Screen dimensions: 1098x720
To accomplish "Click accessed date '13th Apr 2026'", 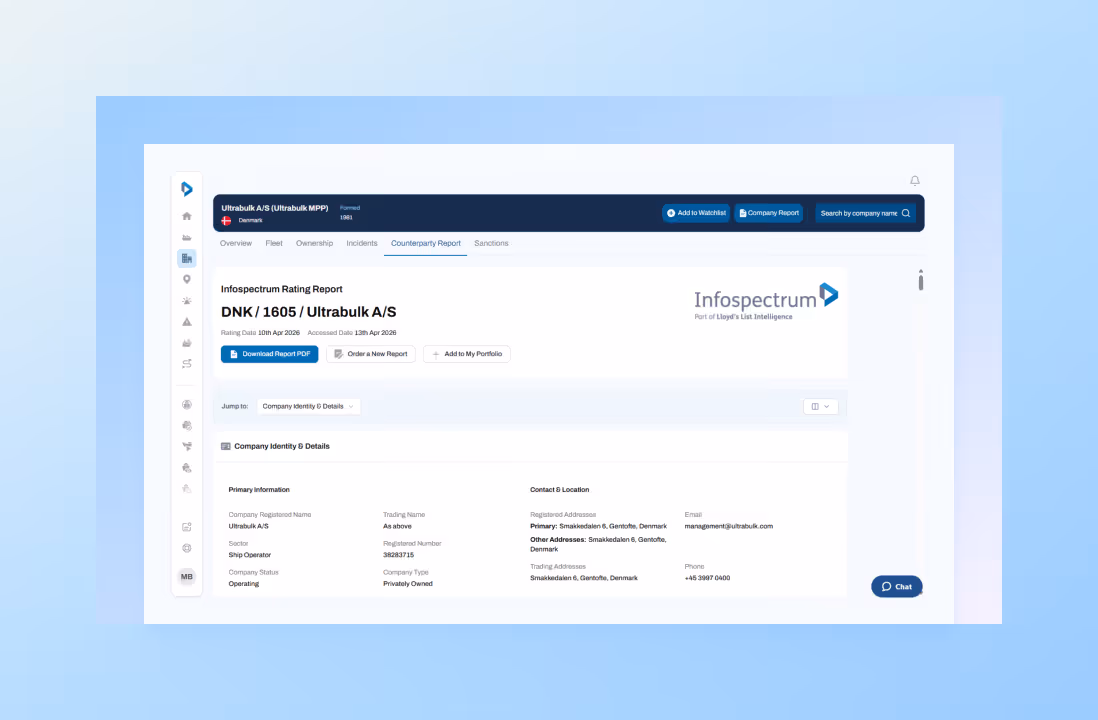I will (375, 333).
